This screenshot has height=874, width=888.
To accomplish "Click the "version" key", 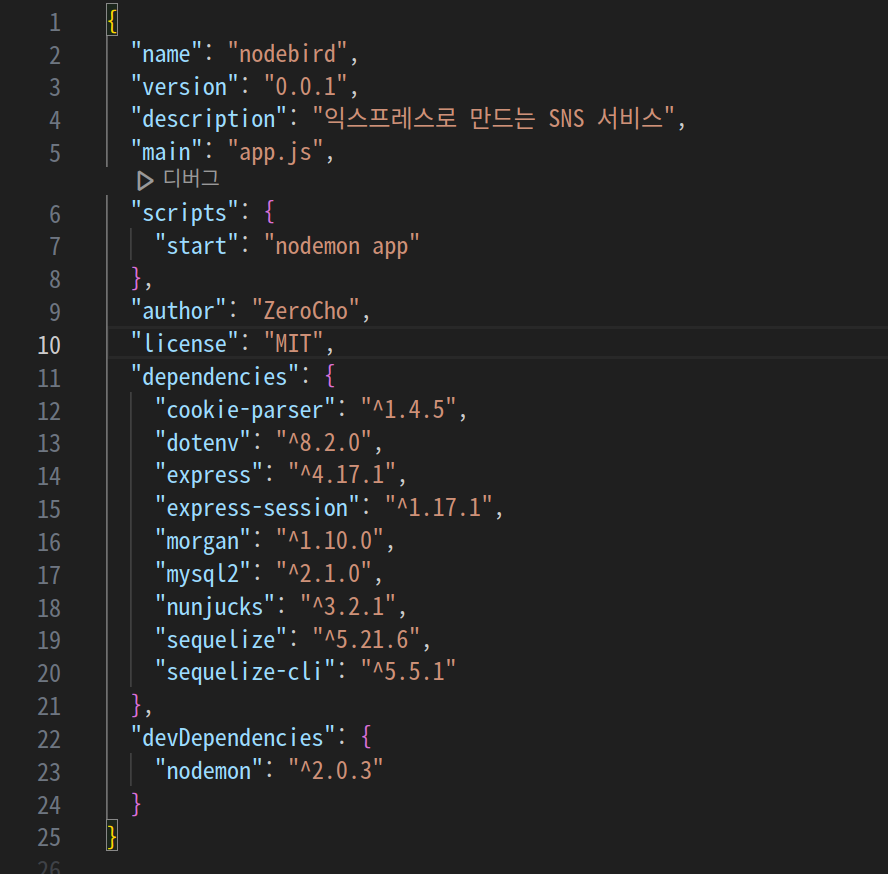I will [x=185, y=87].
